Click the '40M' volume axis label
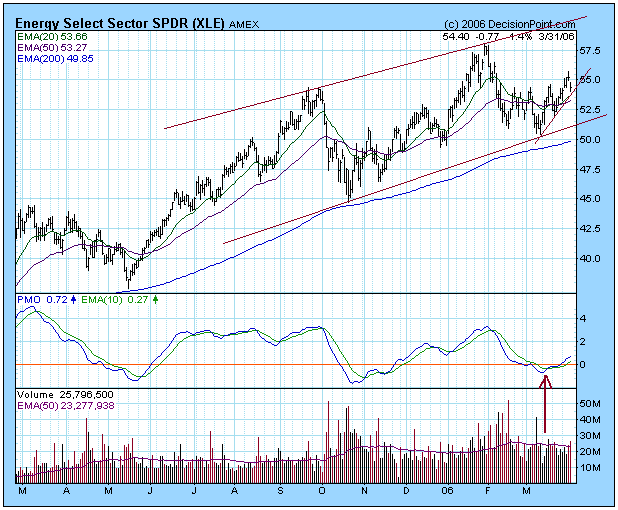Viewport: 618px width, 510px height. [x=590, y=419]
